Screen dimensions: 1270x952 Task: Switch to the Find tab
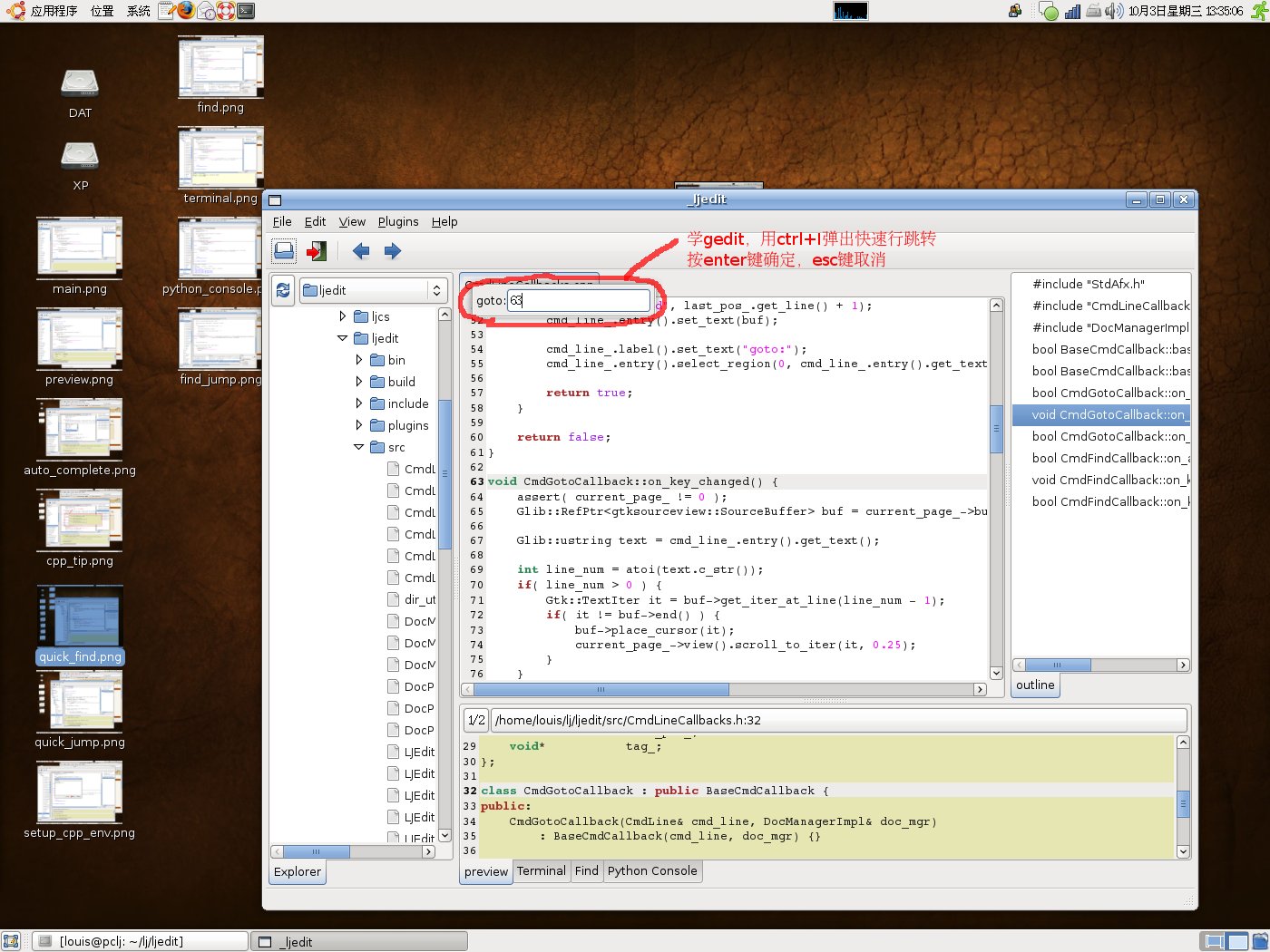[587, 870]
